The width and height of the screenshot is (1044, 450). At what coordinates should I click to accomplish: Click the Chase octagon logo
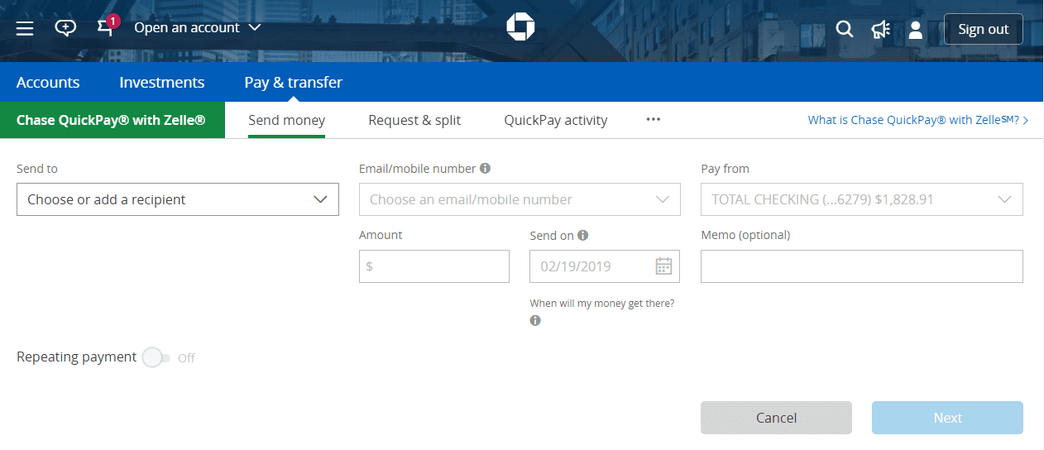click(x=521, y=27)
